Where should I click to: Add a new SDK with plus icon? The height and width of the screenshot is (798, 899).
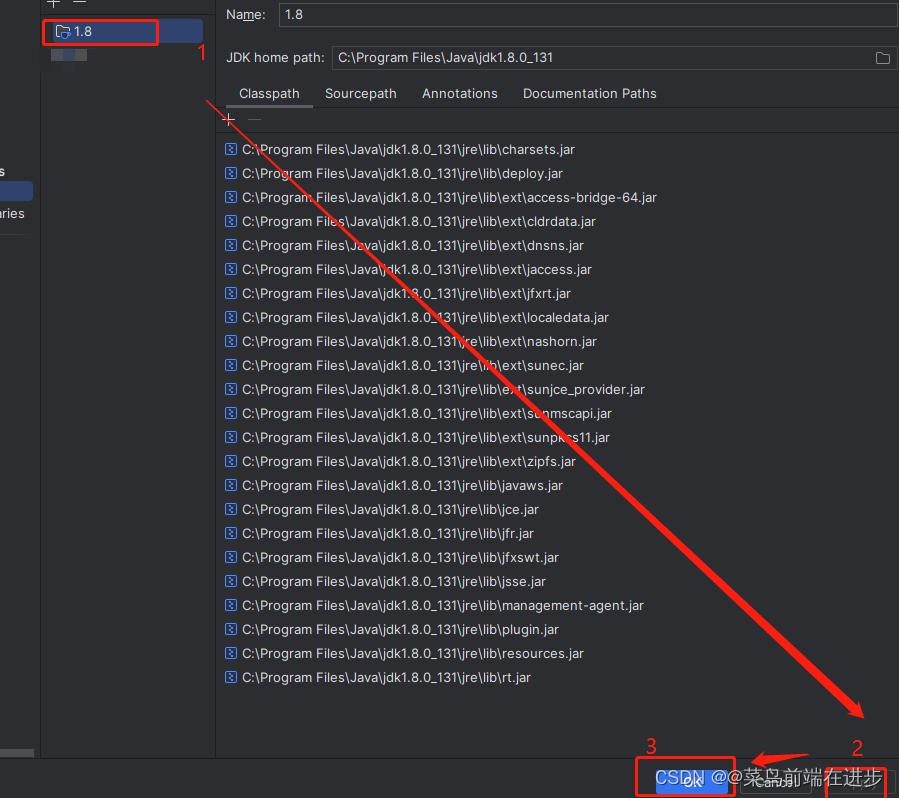tap(54, 3)
